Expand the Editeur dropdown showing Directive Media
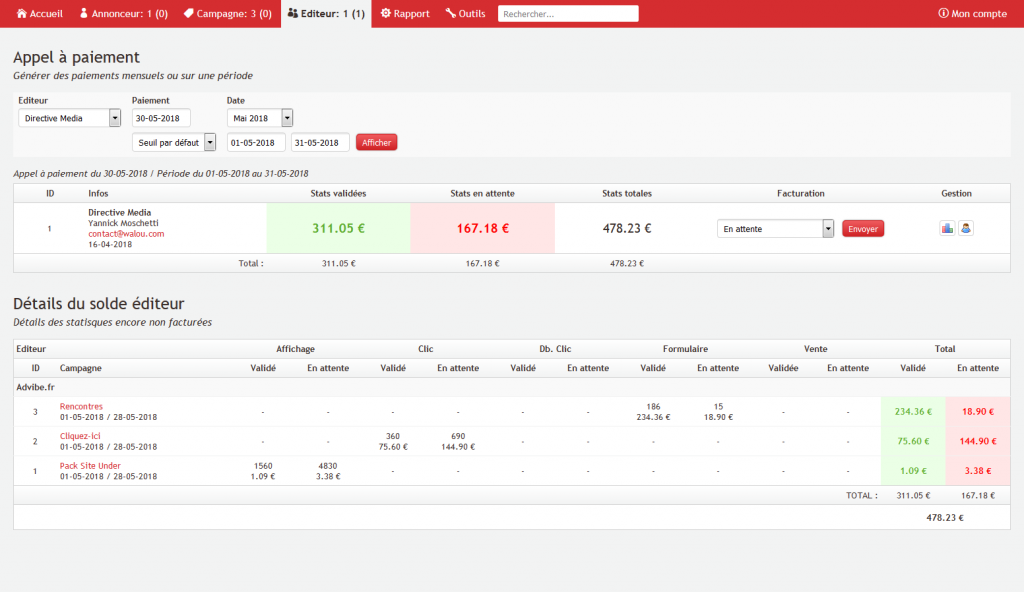The width and height of the screenshot is (1024, 592). [x=69, y=118]
